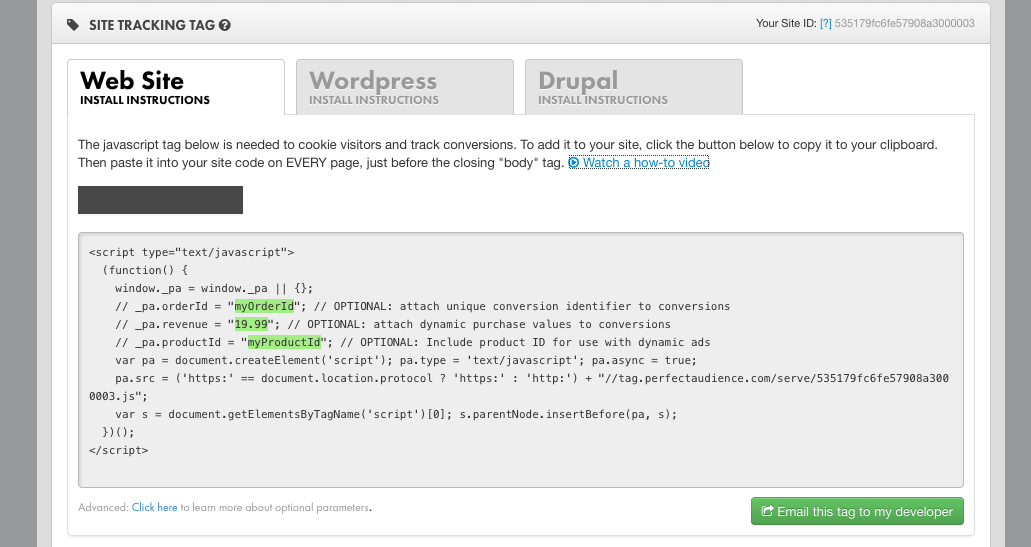Click the share icon on the Email this tag button
This screenshot has width=1031, height=547.
point(767,511)
